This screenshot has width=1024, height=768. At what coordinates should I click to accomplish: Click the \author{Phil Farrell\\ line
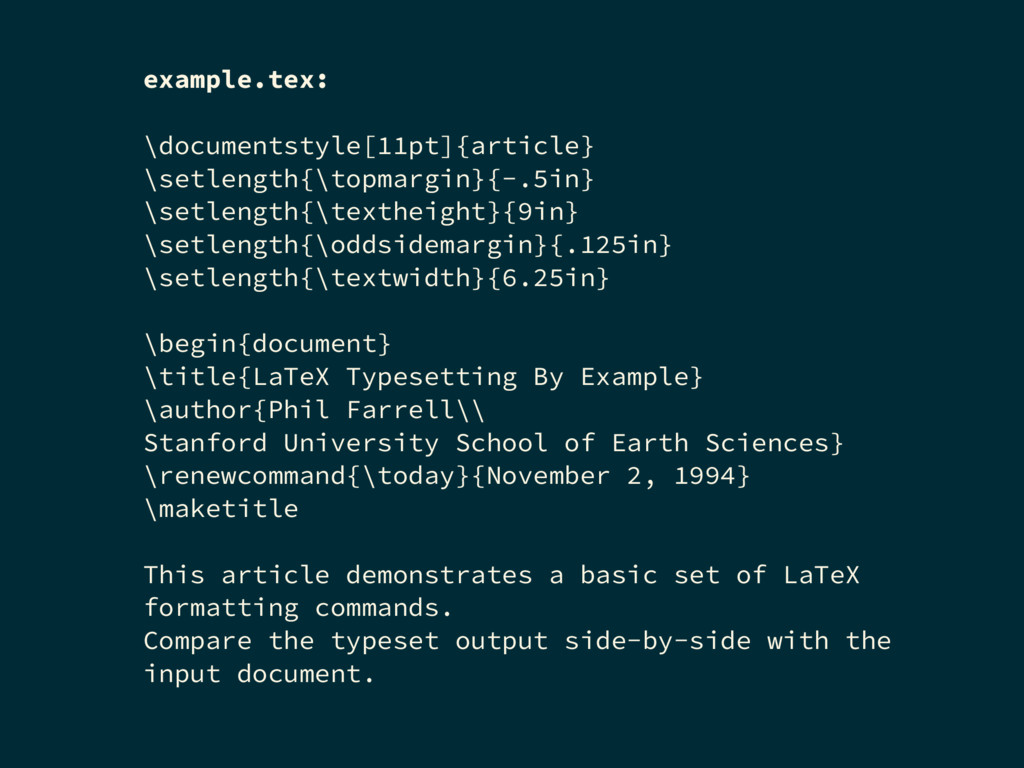click(x=315, y=410)
